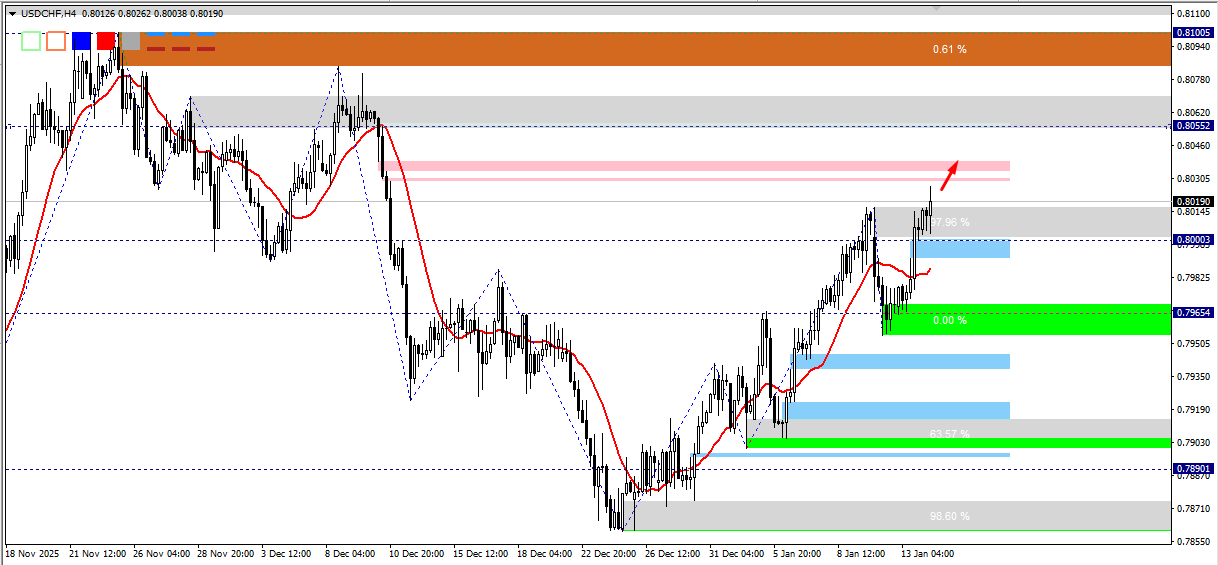Screen dimensions: 1218x565
Task: Click the red up arrow on the chart
Action: (x=949, y=175)
